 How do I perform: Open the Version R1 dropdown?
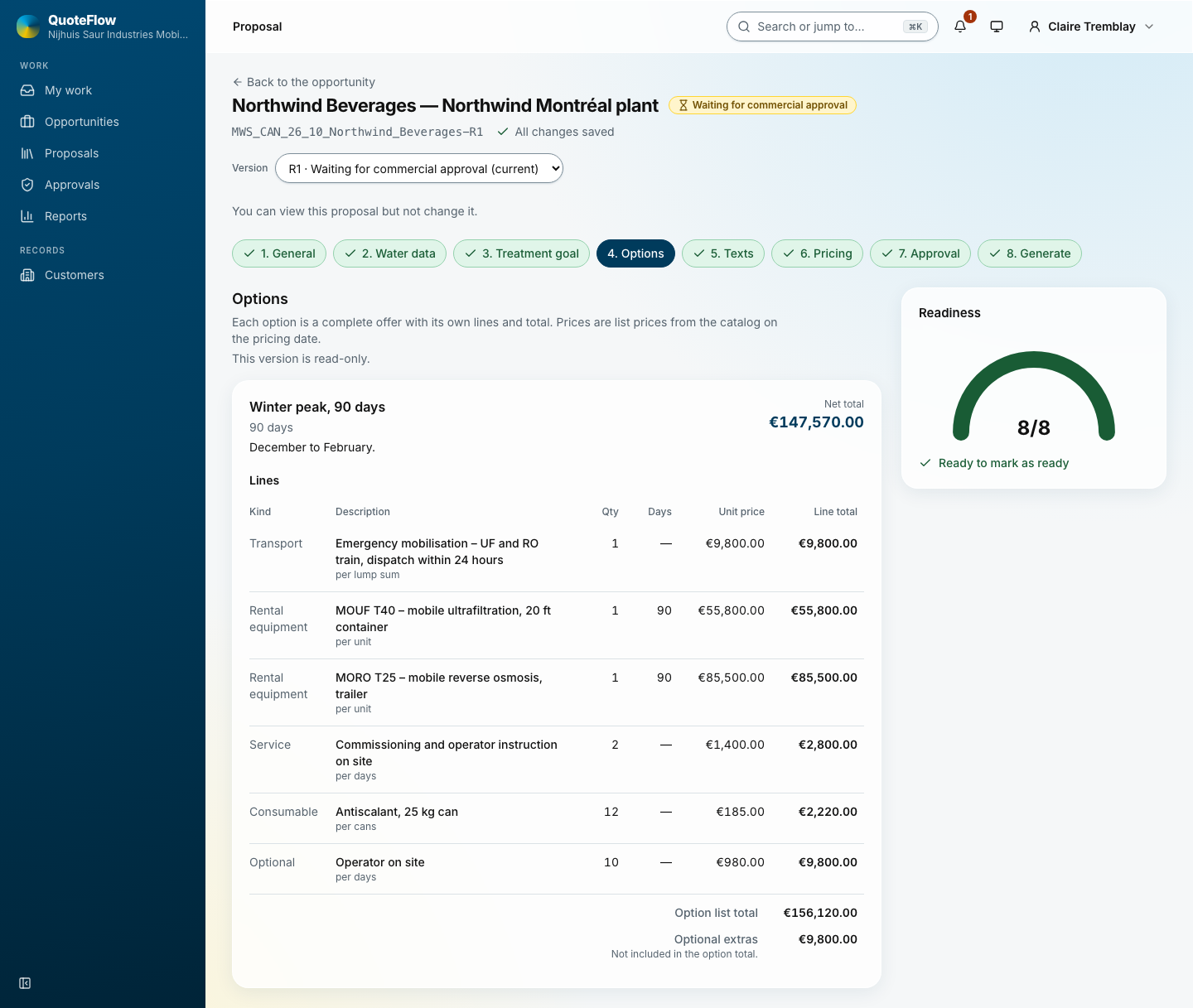419,169
